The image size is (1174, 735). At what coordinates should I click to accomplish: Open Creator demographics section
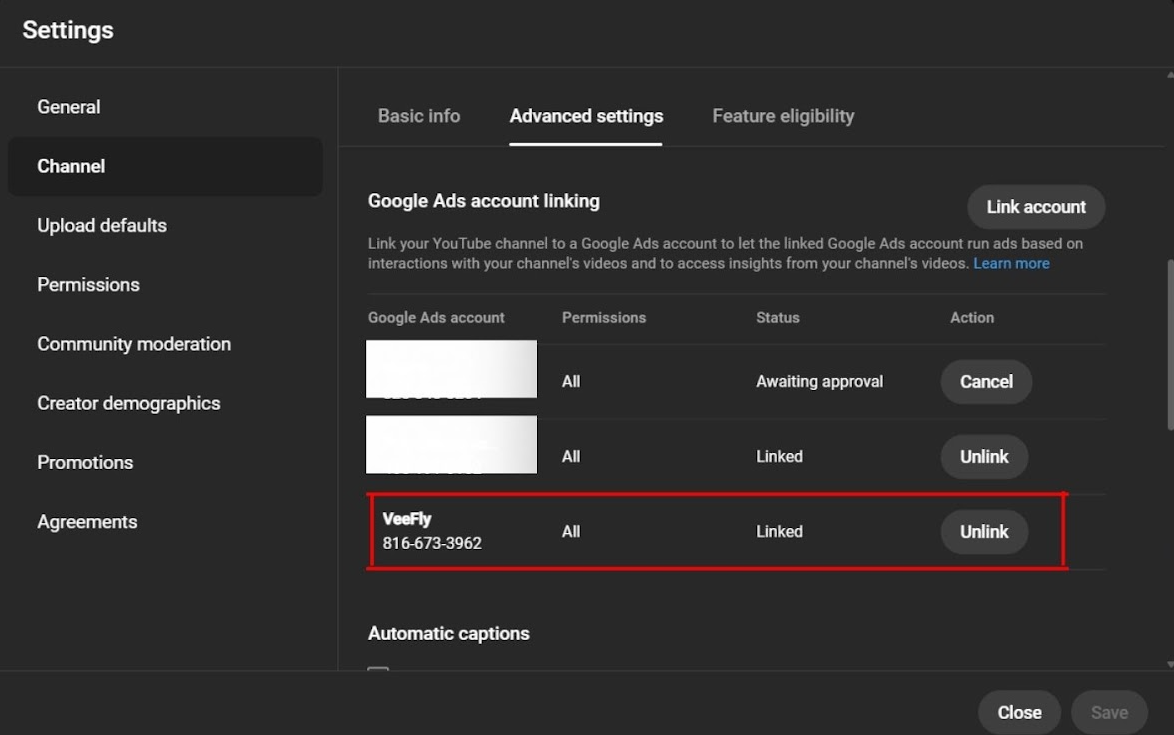tap(165, 403)
